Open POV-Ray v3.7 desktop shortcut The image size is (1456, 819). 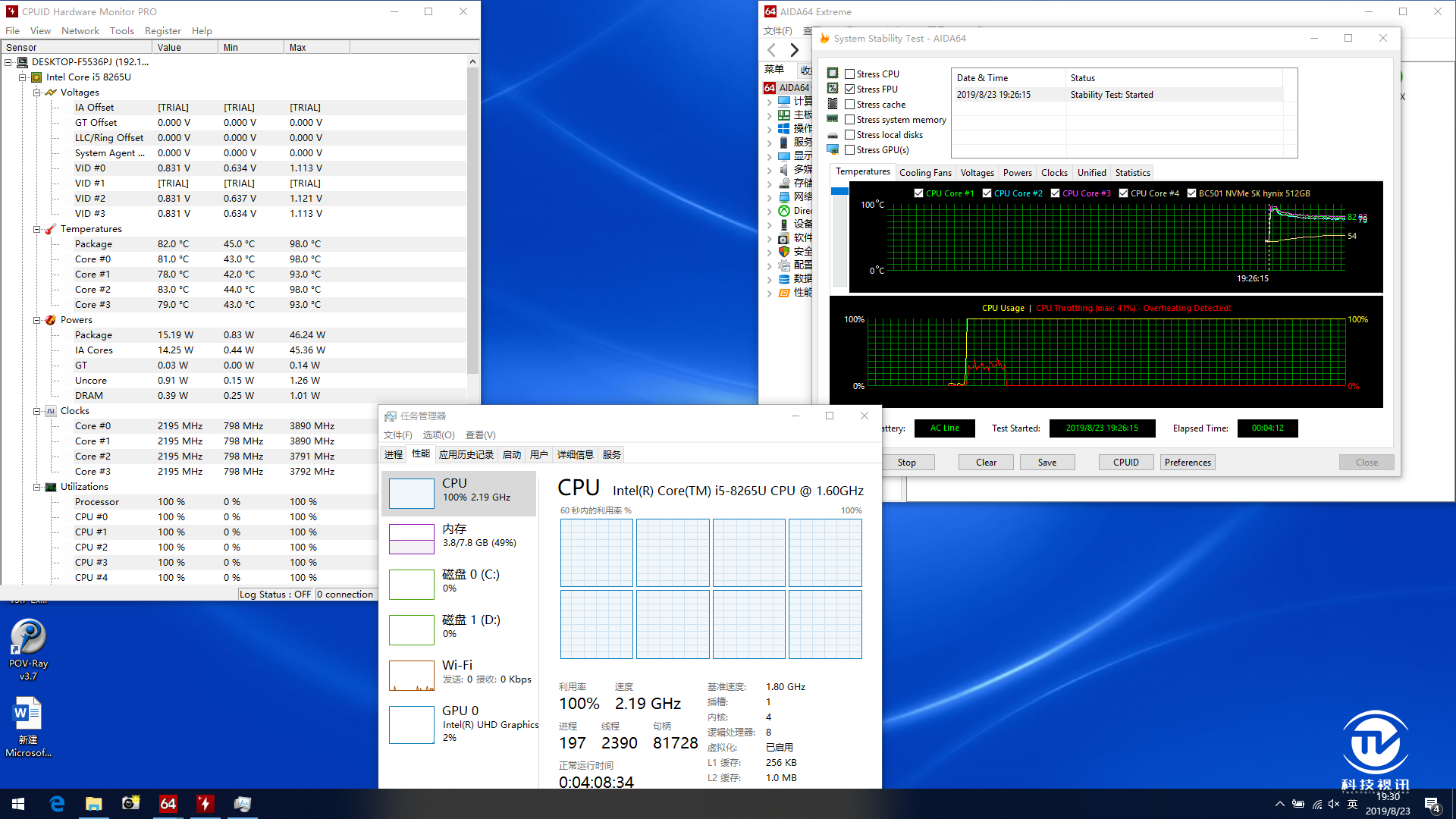tap(28, 649)
